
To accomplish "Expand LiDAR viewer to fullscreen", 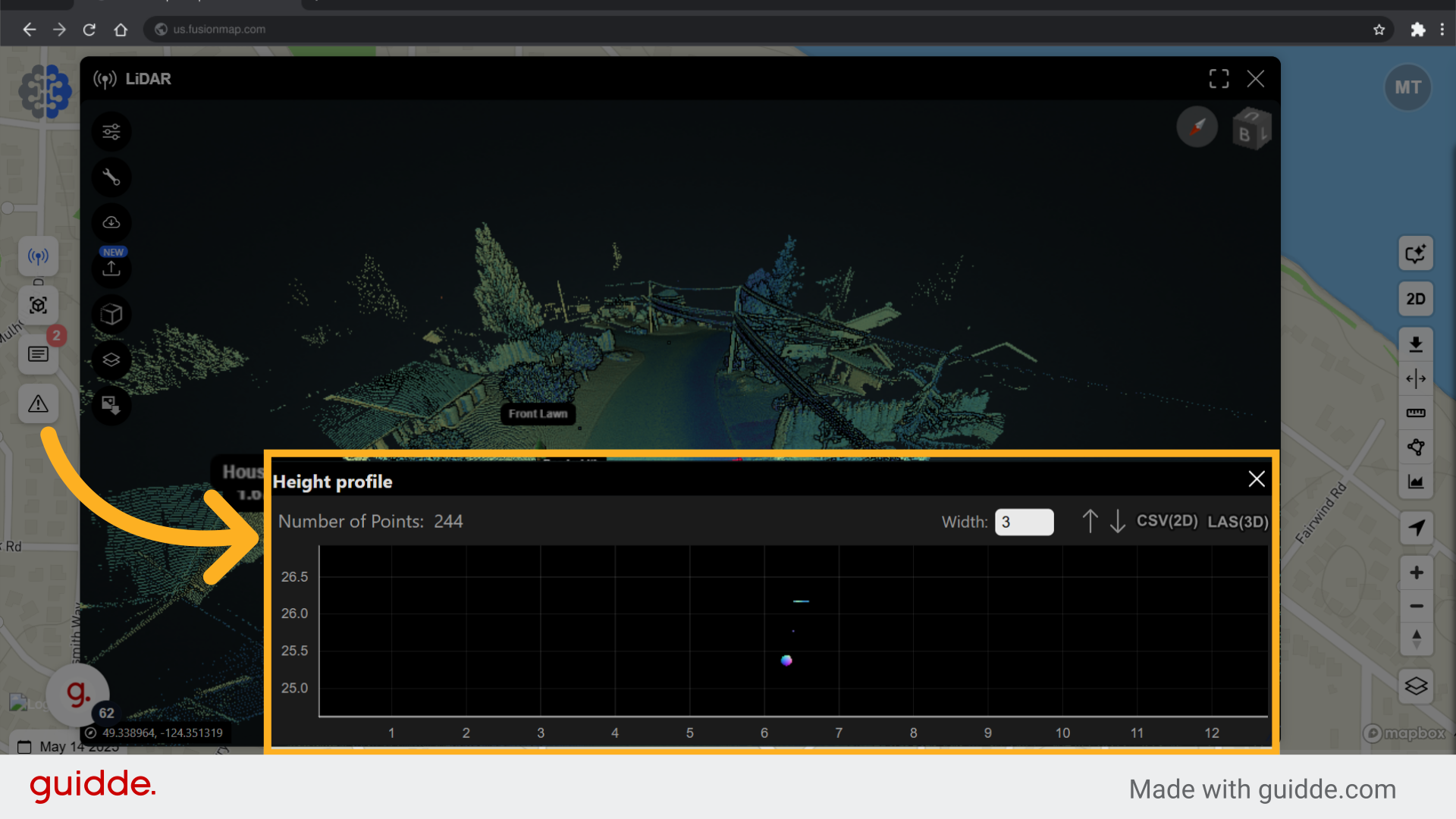I will [1219, 79].
